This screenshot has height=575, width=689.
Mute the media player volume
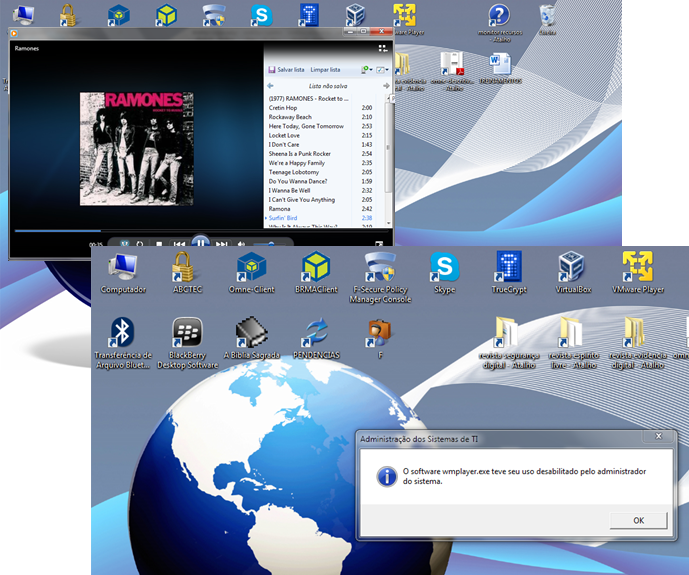[x=241, y=244]
